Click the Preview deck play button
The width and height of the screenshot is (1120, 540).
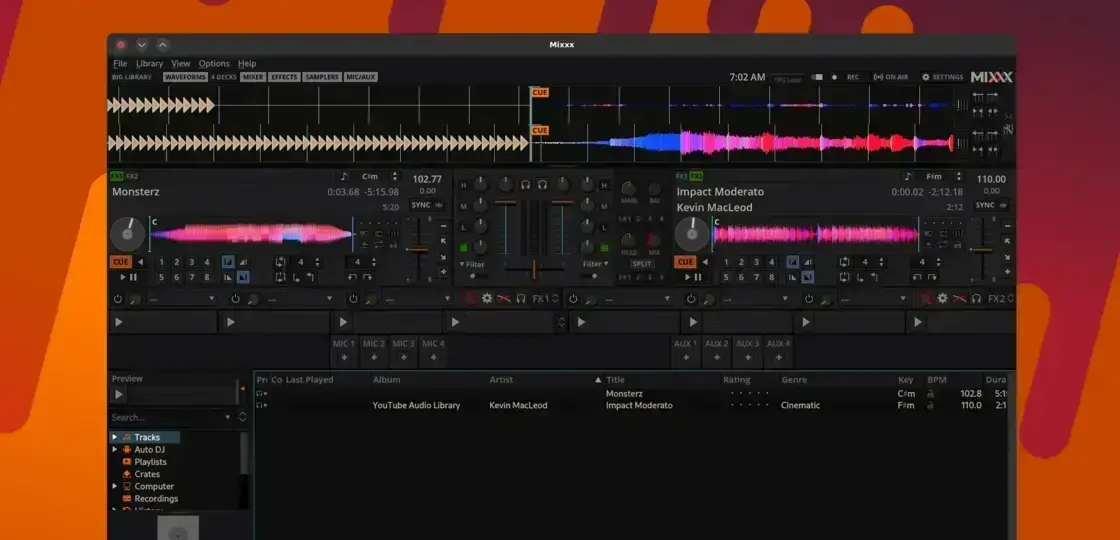click(119, 394)
